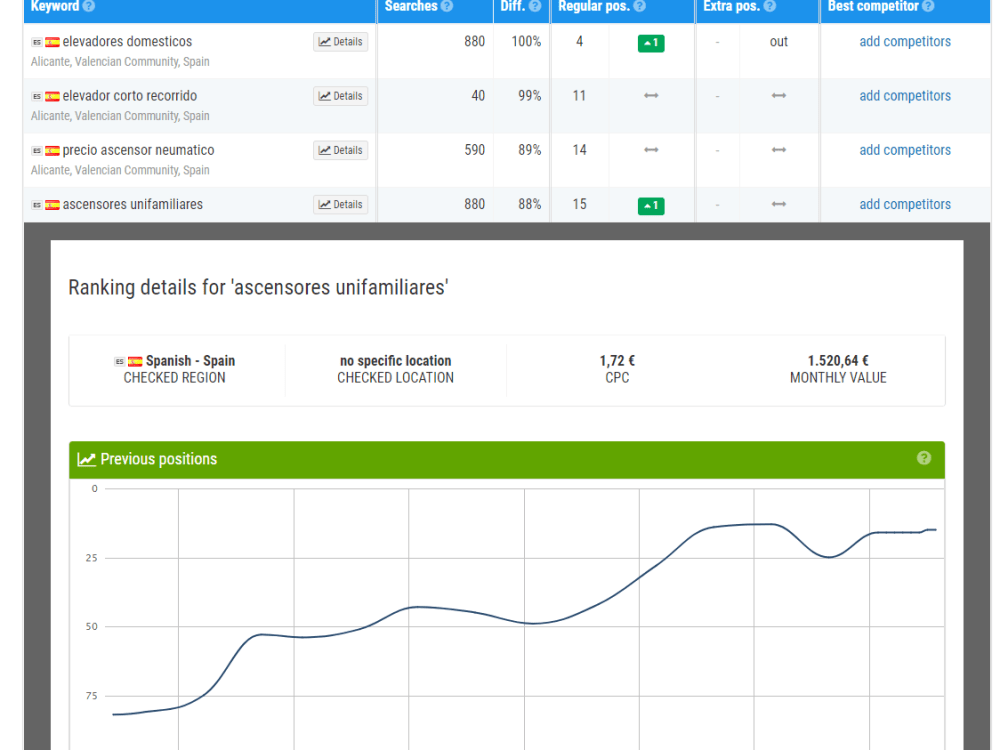The image size is (1000, 750).
Task: Click green +1 badge for ascensores unifamiliares
Action: (x=651, y=206)
